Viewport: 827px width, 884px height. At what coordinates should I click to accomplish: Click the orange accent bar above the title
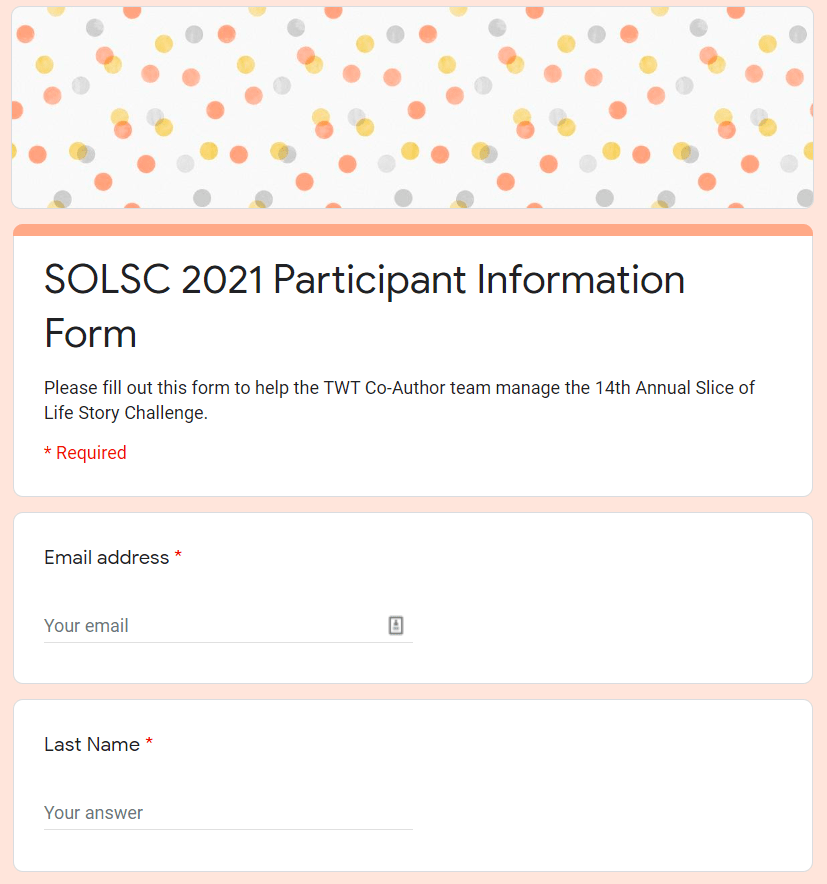pyautogui.click(x=412, y=230)
